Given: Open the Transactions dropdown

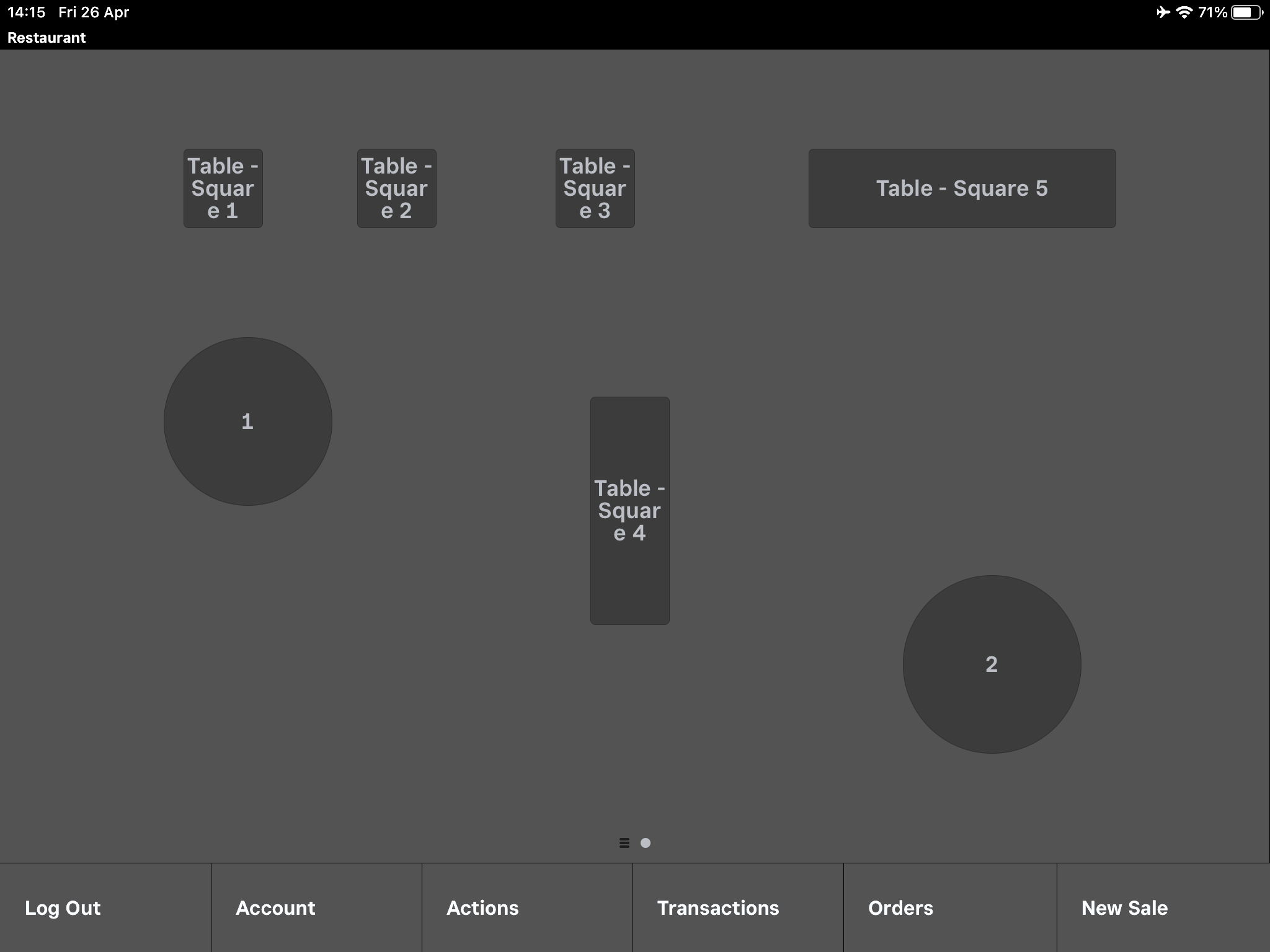Looking at the screenshot, I should tap(717, 907).
